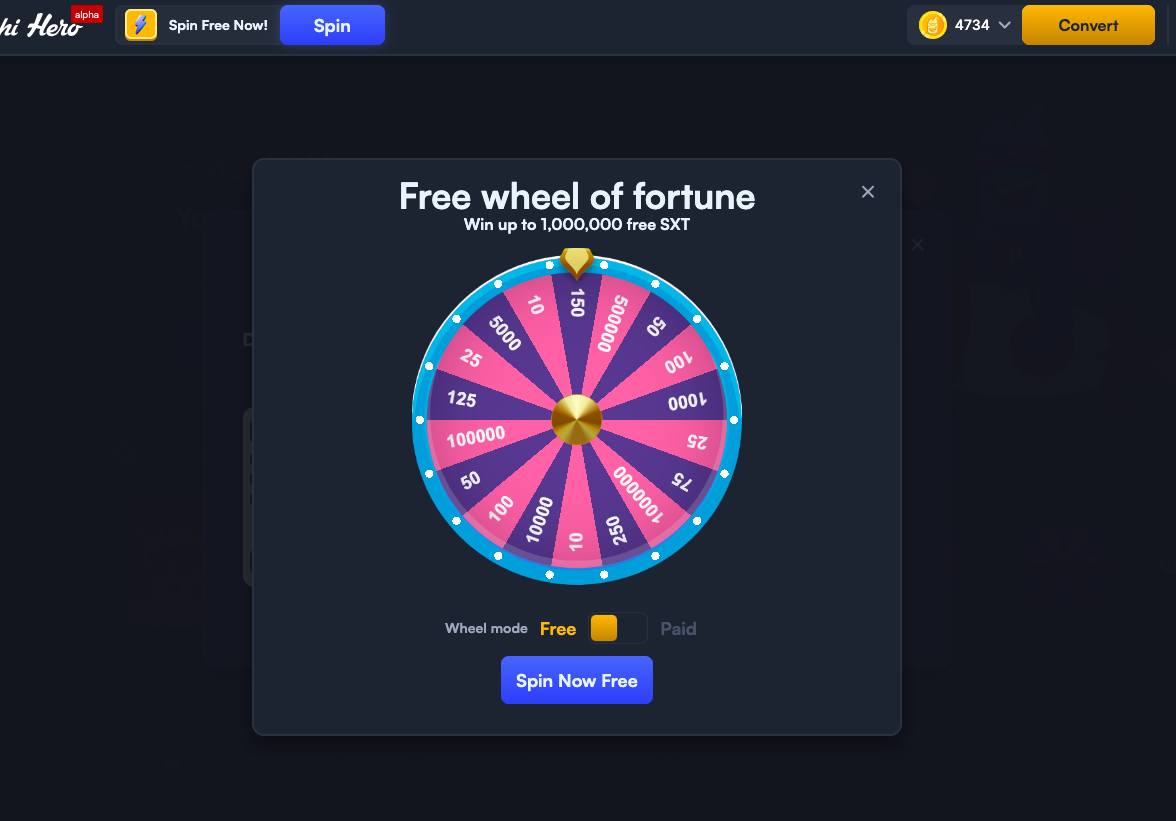
Task: Click the Spin Now Free button
Action: [577, 680]
